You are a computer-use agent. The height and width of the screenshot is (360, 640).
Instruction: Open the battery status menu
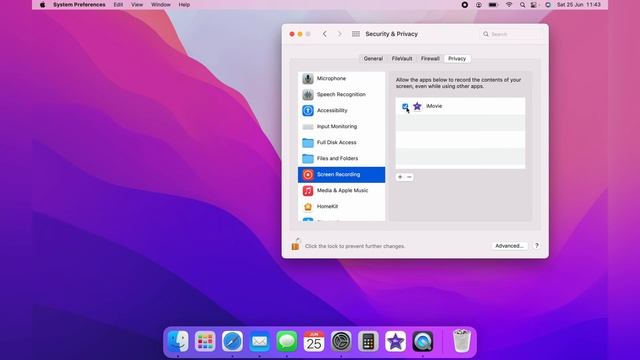coord(493,5)
